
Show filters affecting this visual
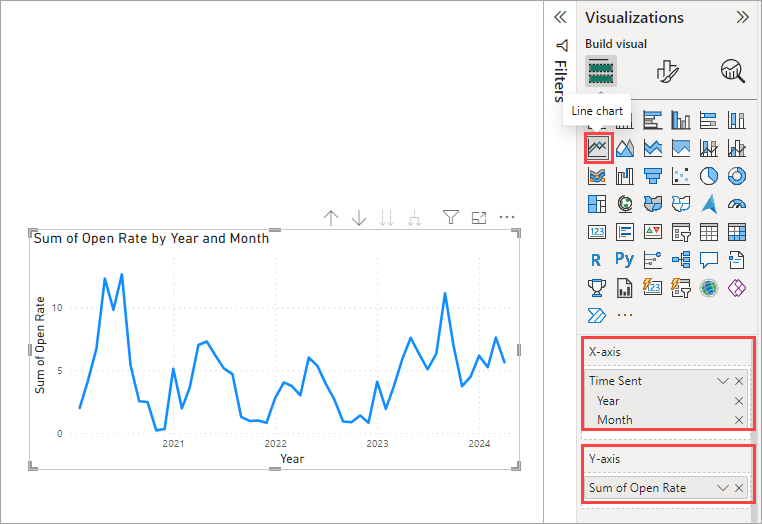tap(451, 217)
